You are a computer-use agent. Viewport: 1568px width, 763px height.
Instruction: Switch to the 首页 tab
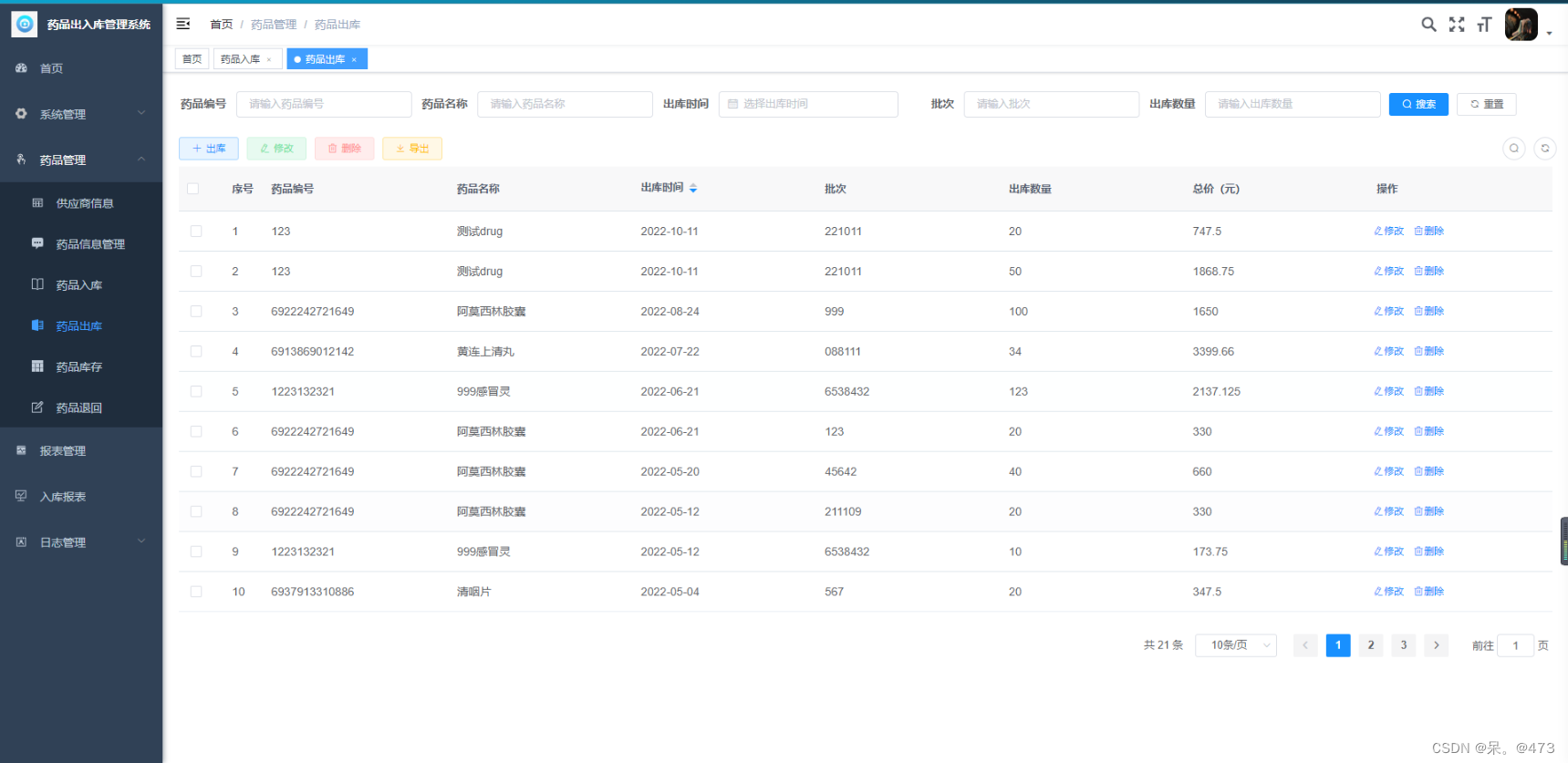click(x=192, y=59)
